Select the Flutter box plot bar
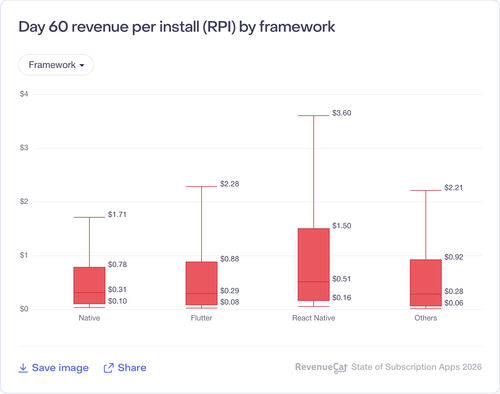Viewport: 500px width, 394px height. pyautogui.click(x=202, y=283)
